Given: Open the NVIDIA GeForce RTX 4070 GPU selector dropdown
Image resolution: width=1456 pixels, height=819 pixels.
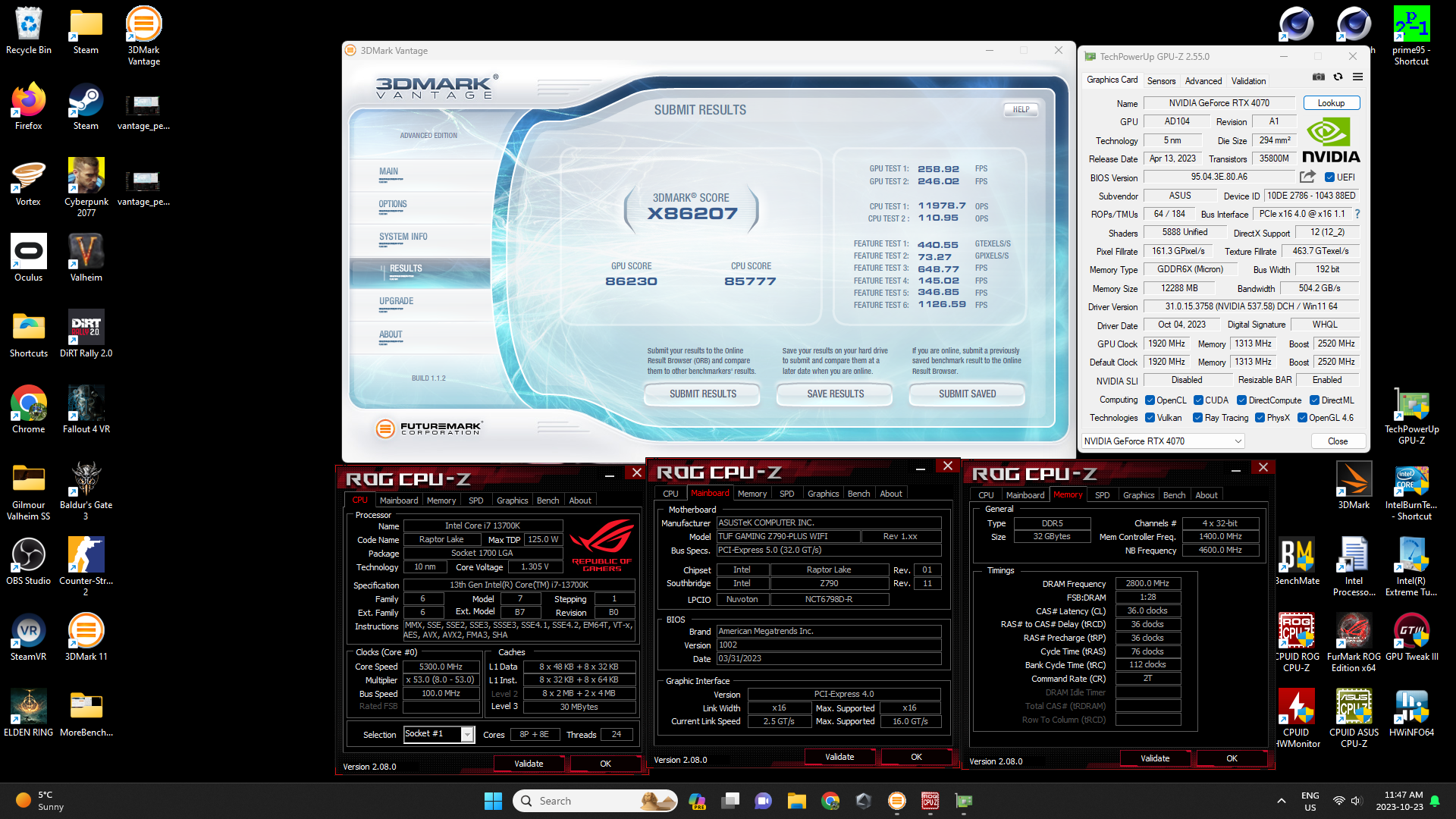Looking at the screenshot, I should (x=1163, y=441).
